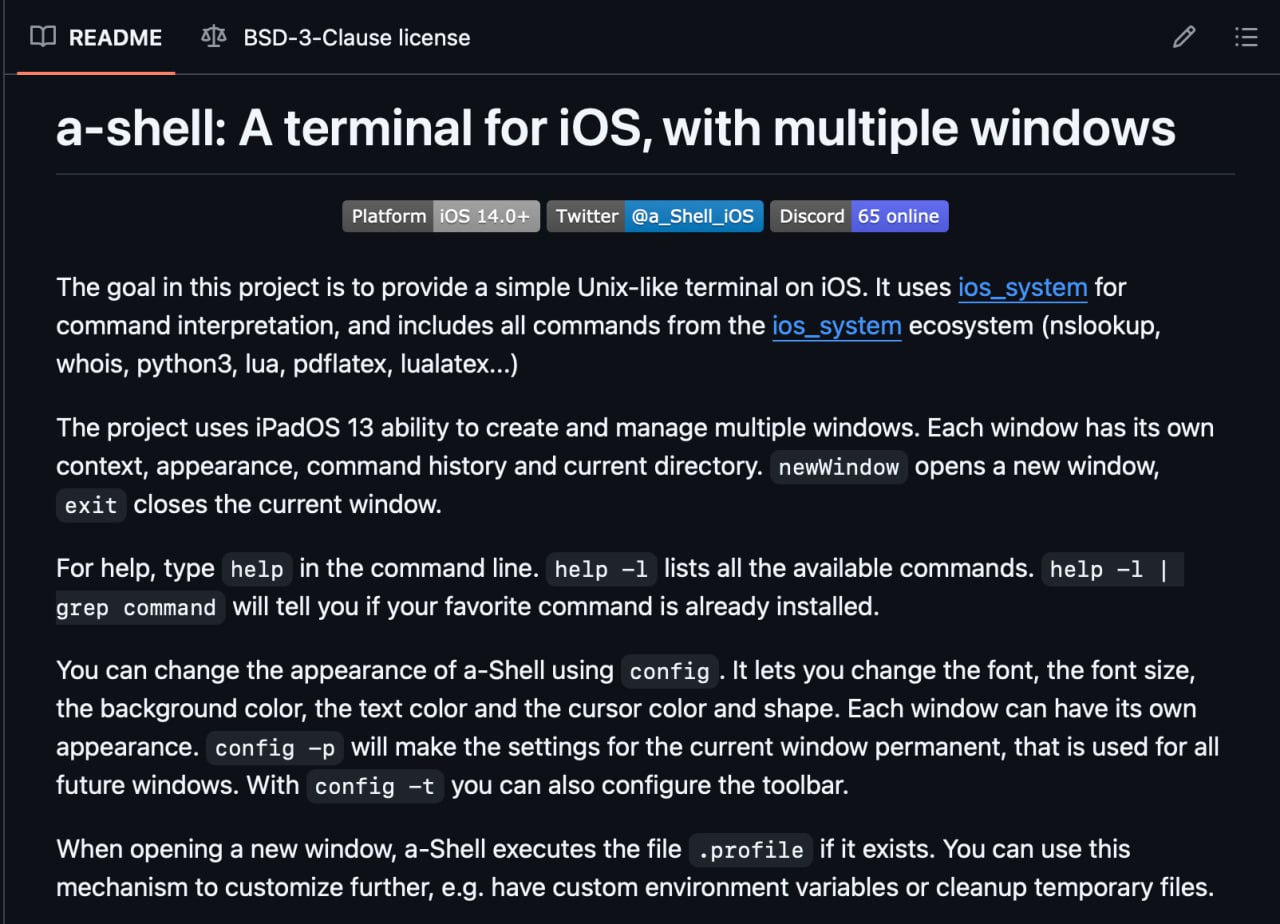Image resolution: width=1280 pixels, height=924 pixels.
Task: Click the Platform iOS 14.0+ badge
Action: [x=441, y=216]
